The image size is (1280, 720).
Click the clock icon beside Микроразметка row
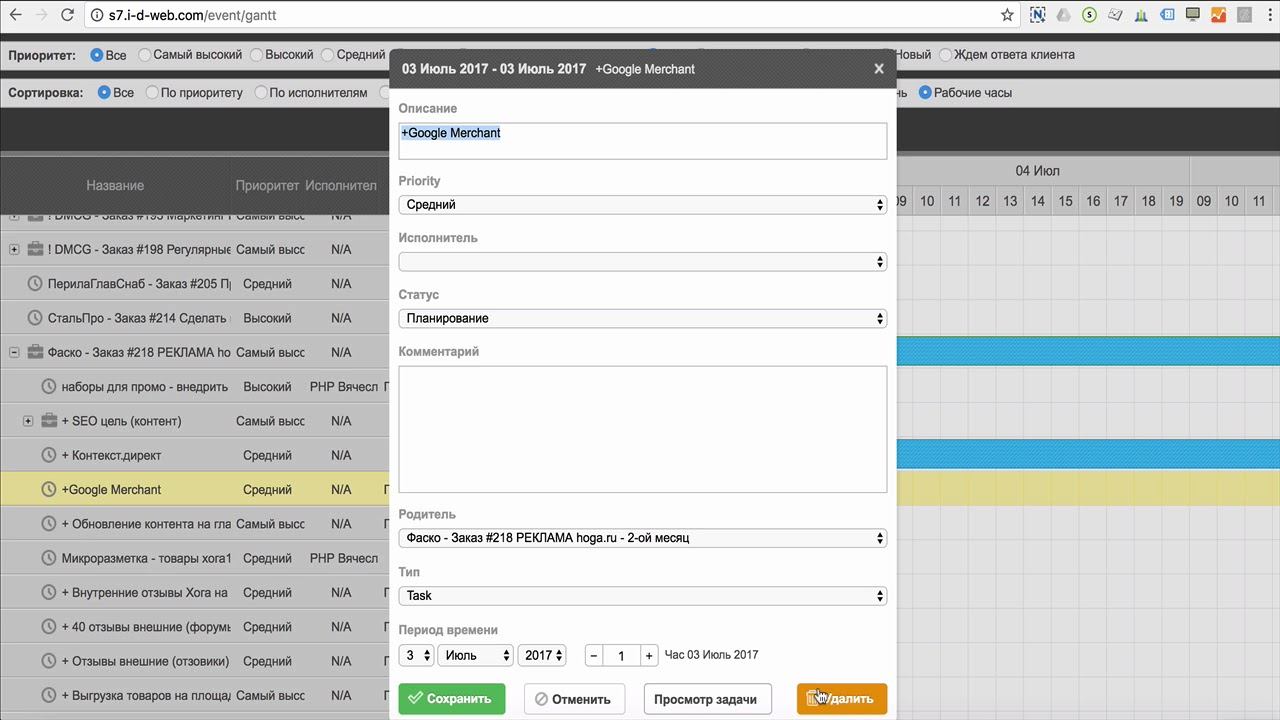click(x=48, y=558)
